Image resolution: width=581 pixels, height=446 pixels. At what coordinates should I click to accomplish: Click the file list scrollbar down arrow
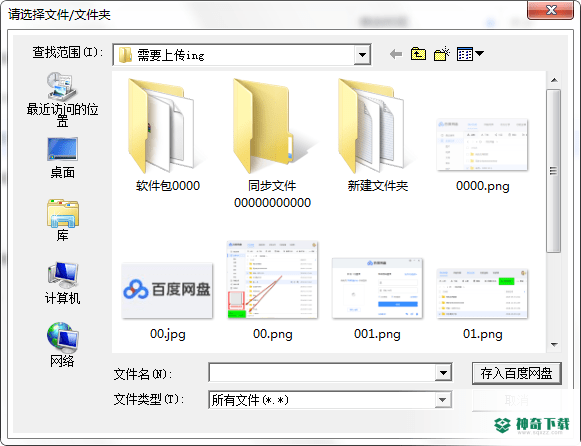click(x=554, y=345)
